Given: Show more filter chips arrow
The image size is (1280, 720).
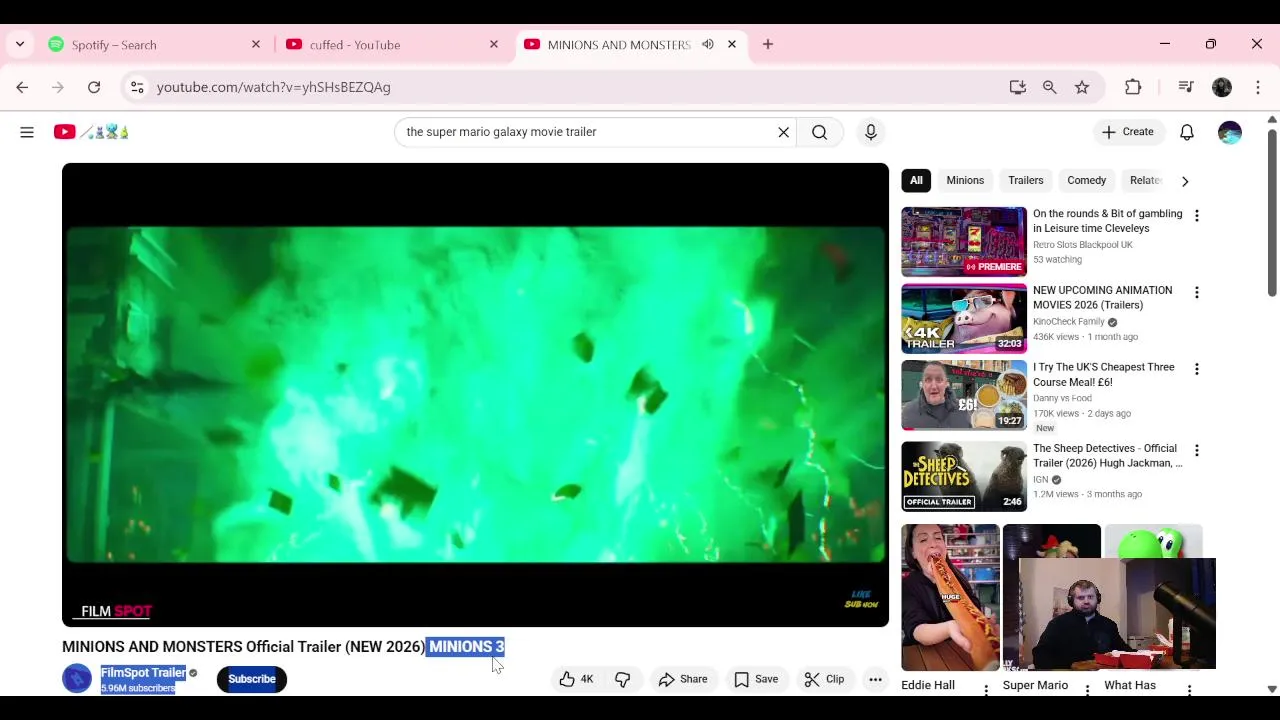Looking at the screenshot, I should click(1185, 181).
